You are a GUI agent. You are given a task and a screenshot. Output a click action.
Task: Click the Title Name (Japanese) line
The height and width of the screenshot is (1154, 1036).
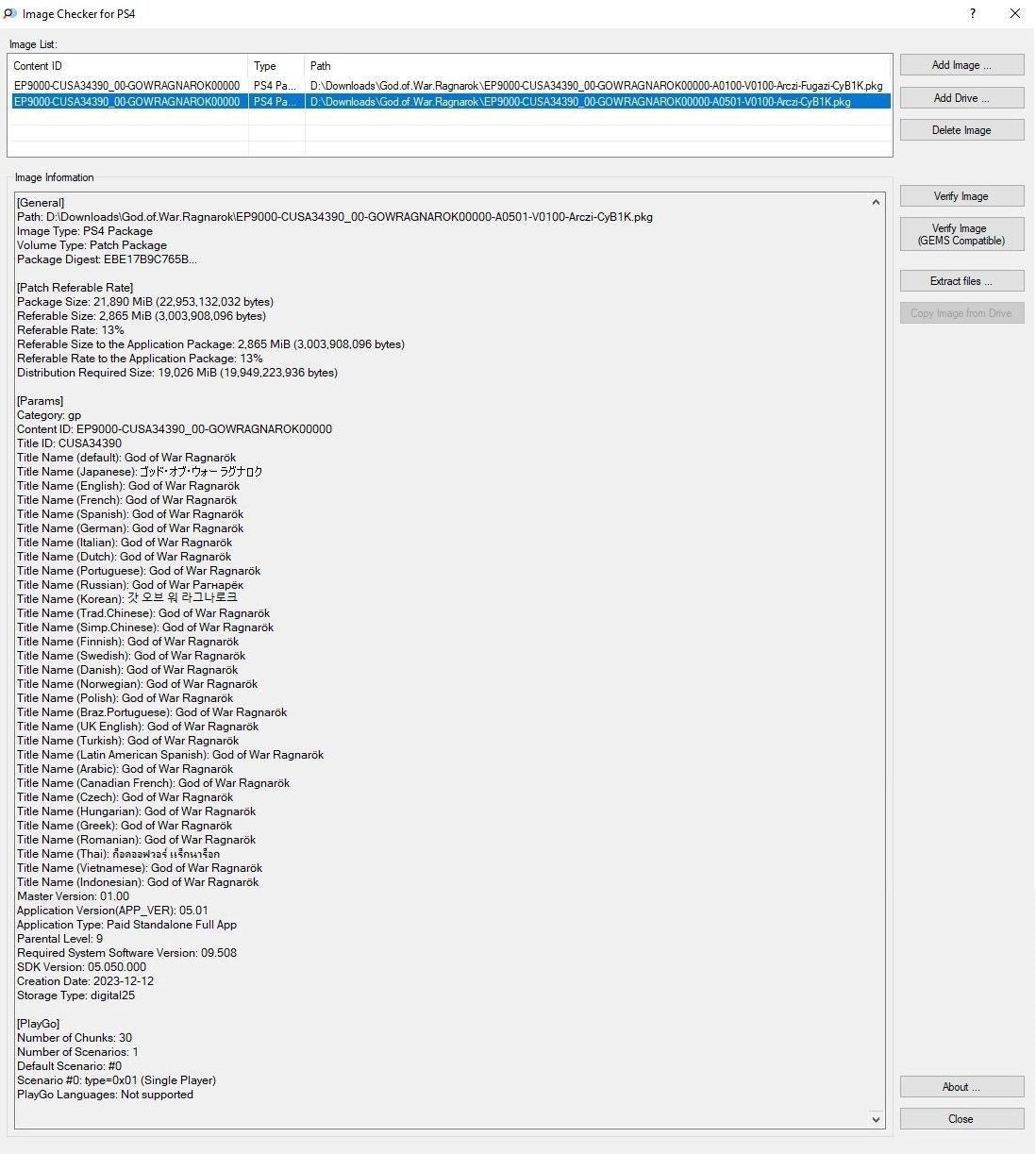140,472
